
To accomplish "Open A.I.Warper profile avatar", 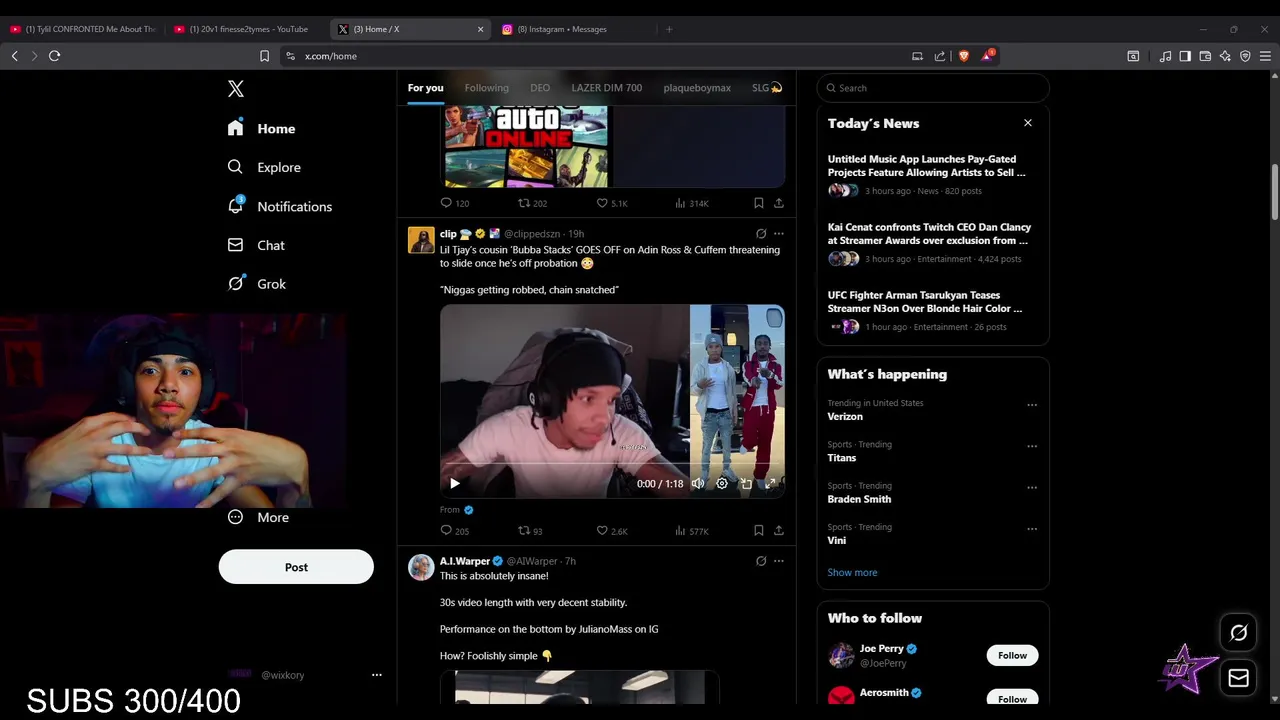I will [421, 568].
